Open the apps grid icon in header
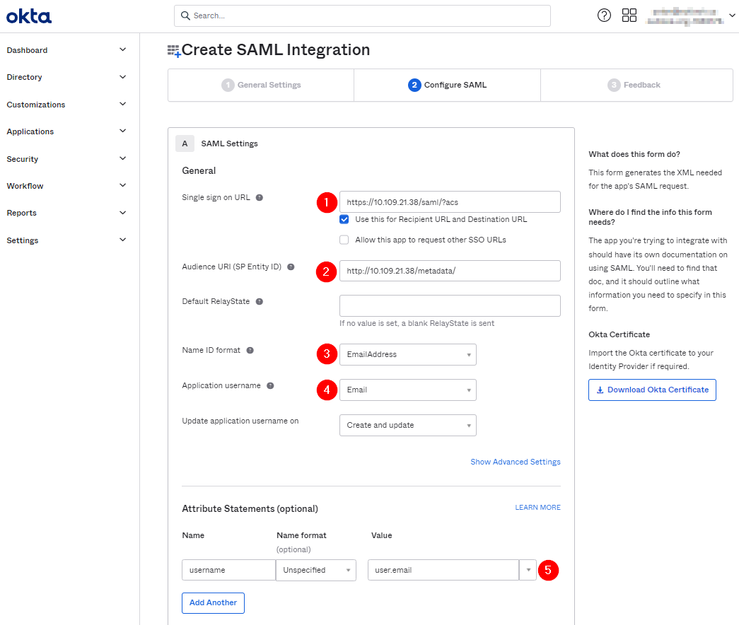Image resolution: width=739 pixels, height=625 pixels. click(x=629, y=16)
